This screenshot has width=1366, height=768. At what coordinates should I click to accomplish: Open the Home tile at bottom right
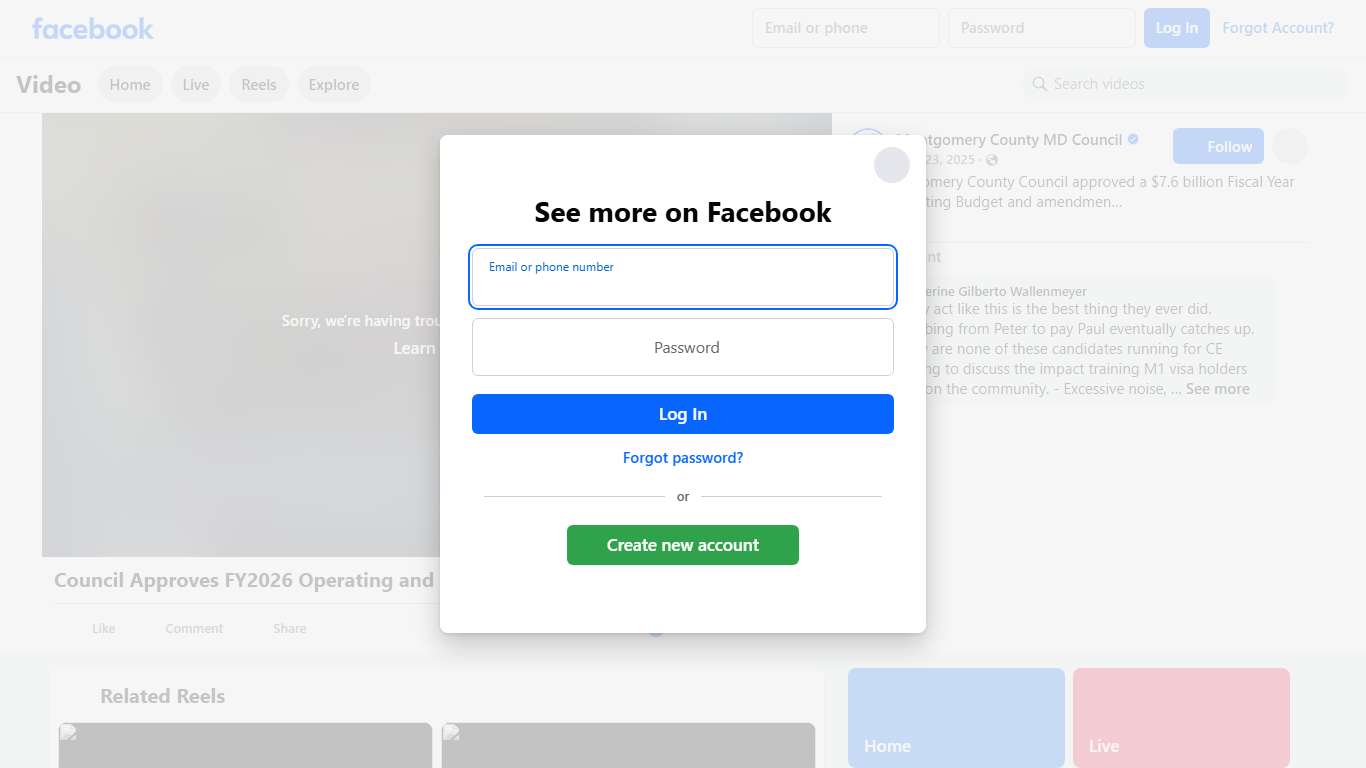pyautogui.click(x=956, y=718)
